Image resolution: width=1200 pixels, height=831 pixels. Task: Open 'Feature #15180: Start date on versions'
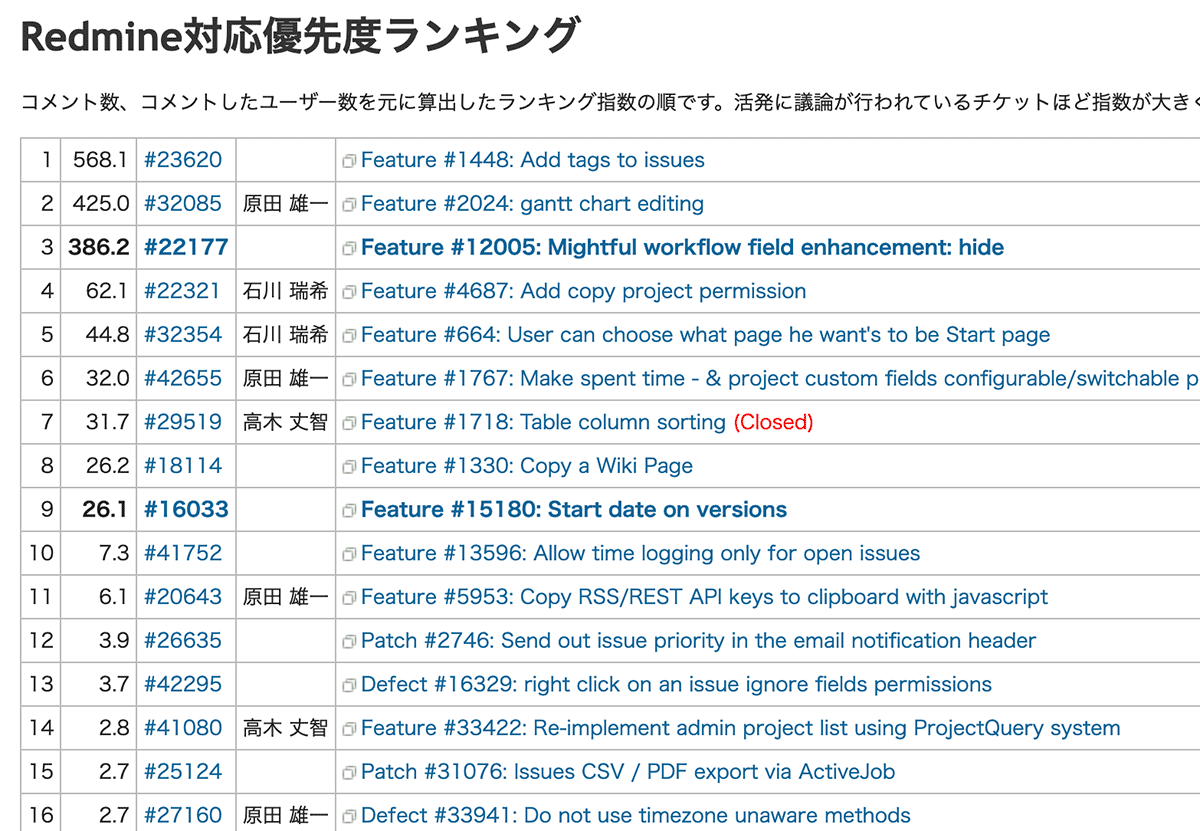pyautogui.click(x=574, y=509)
